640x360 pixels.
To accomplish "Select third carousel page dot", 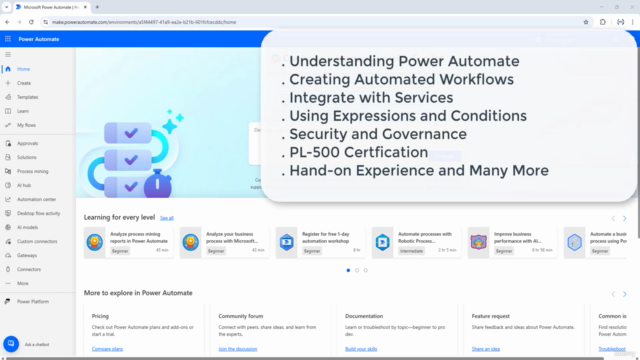I will 366,270.
